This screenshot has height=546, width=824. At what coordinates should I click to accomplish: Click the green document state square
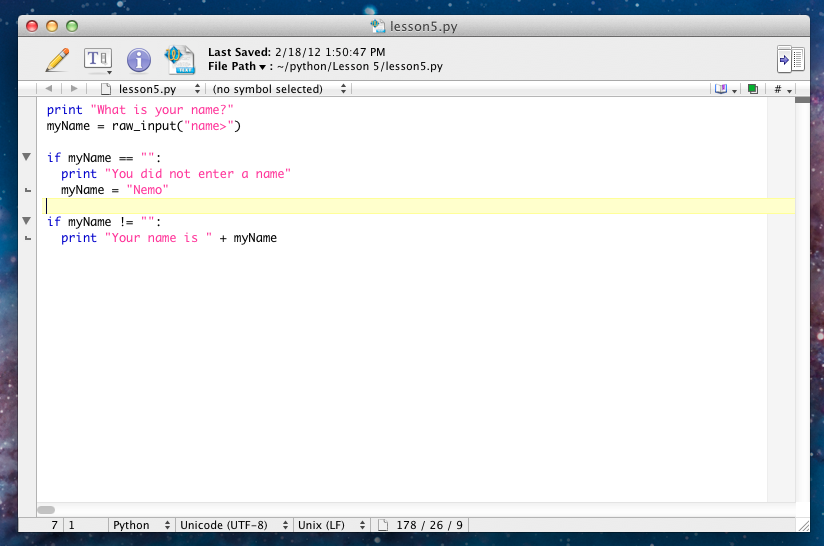tap(753, 89)
